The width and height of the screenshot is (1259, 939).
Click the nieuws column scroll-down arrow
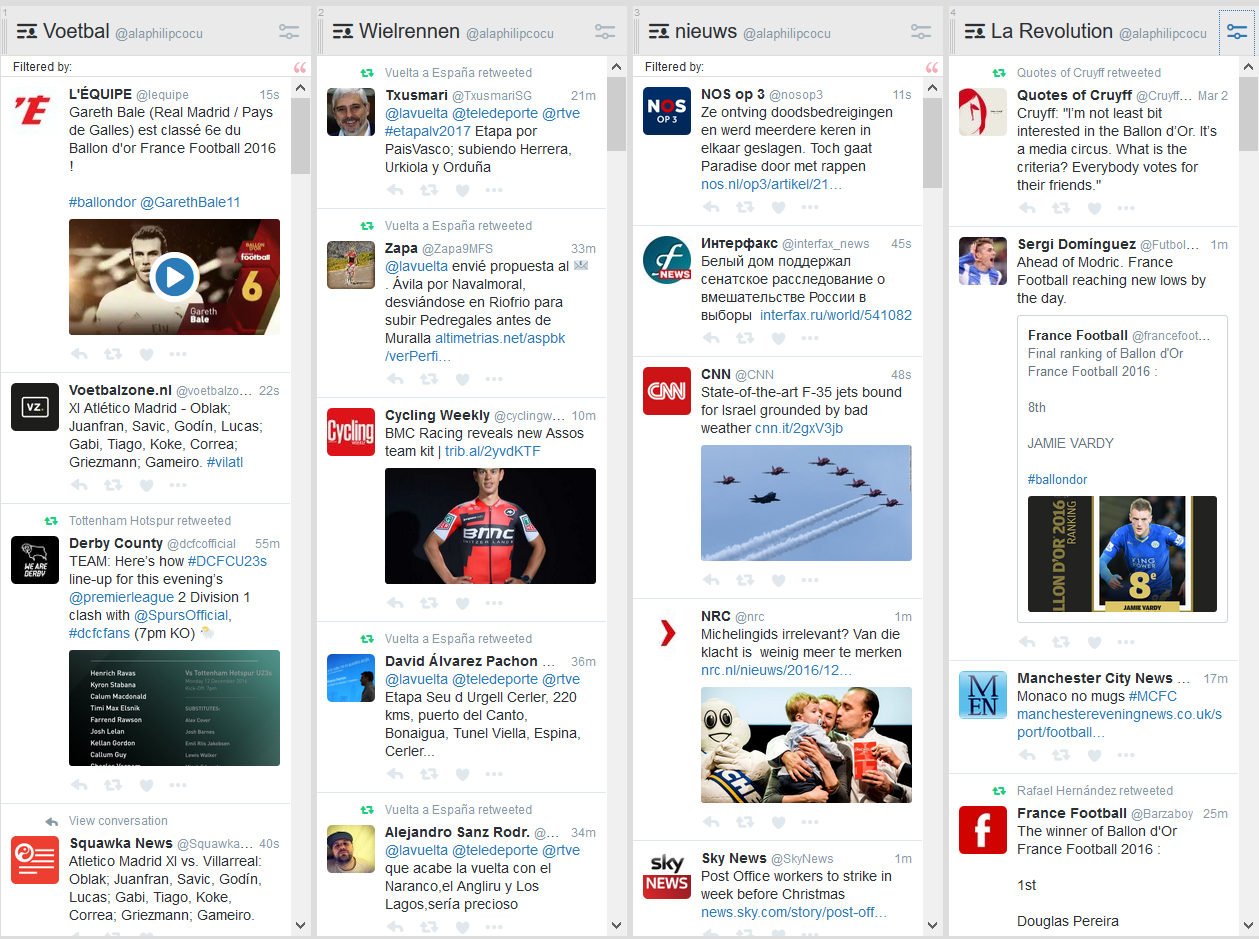933,926
